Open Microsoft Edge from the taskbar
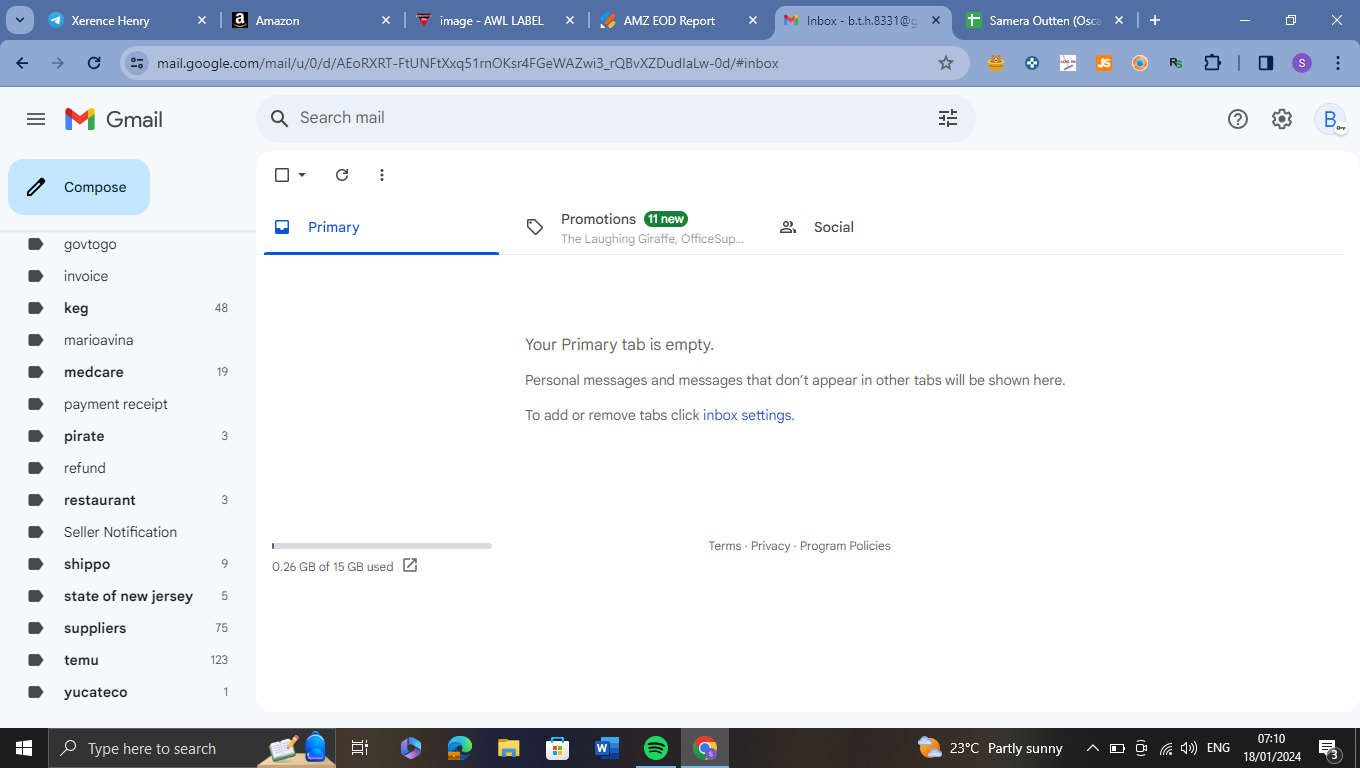This screenshot has height=768, width=1360. [x=460, y=748]
